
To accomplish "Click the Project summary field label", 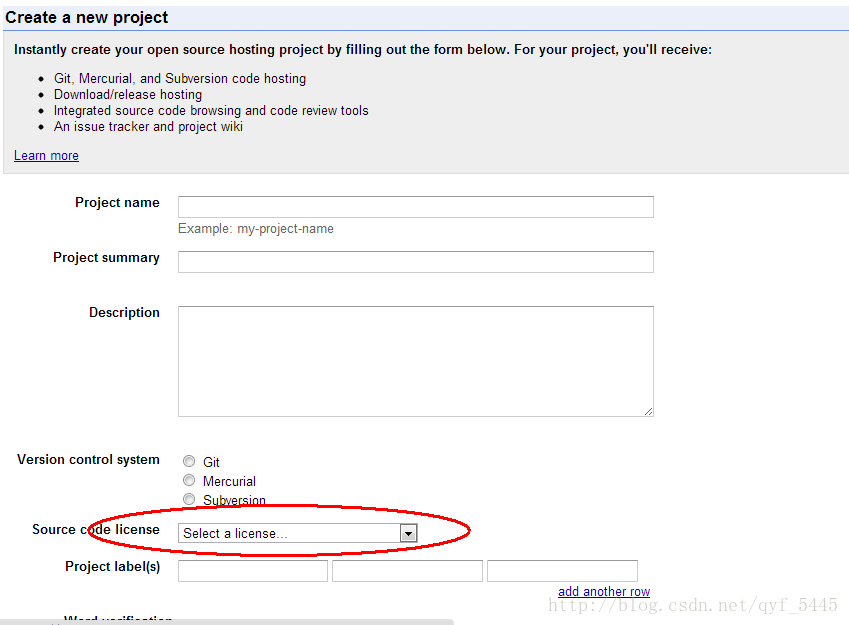I will (x=106, y=258).
